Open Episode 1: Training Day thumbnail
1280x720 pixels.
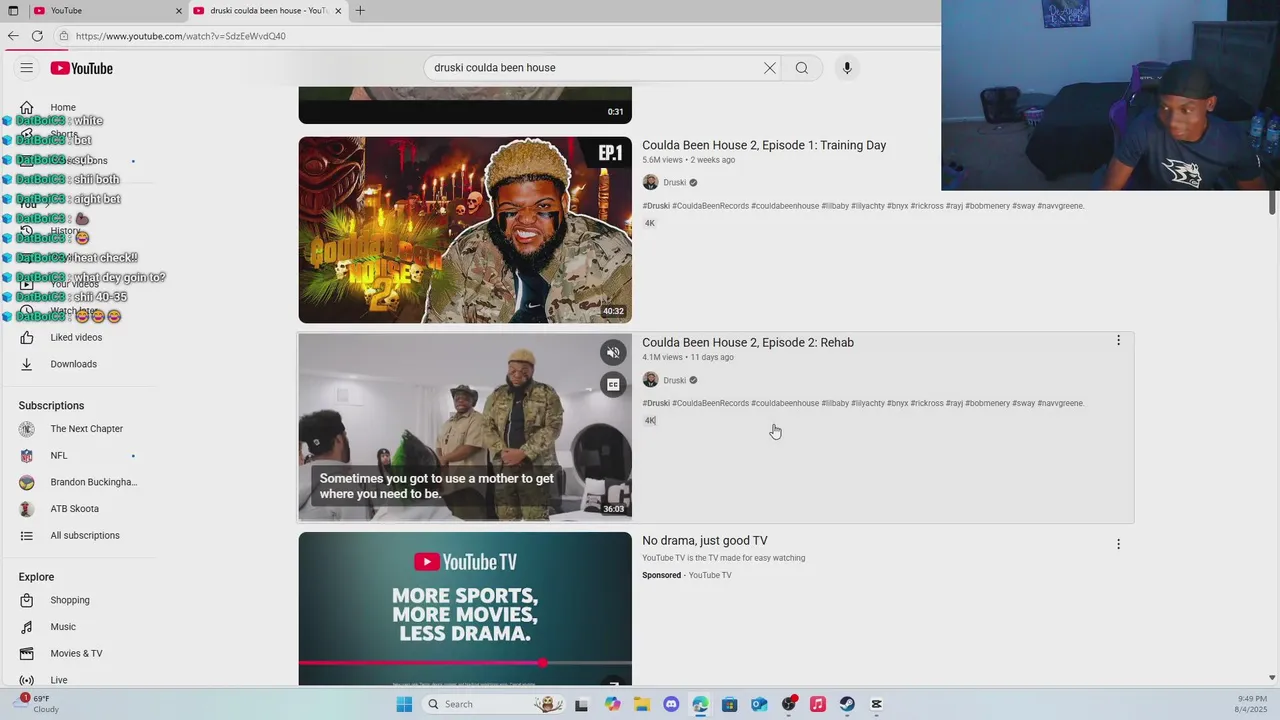point(465,230)
